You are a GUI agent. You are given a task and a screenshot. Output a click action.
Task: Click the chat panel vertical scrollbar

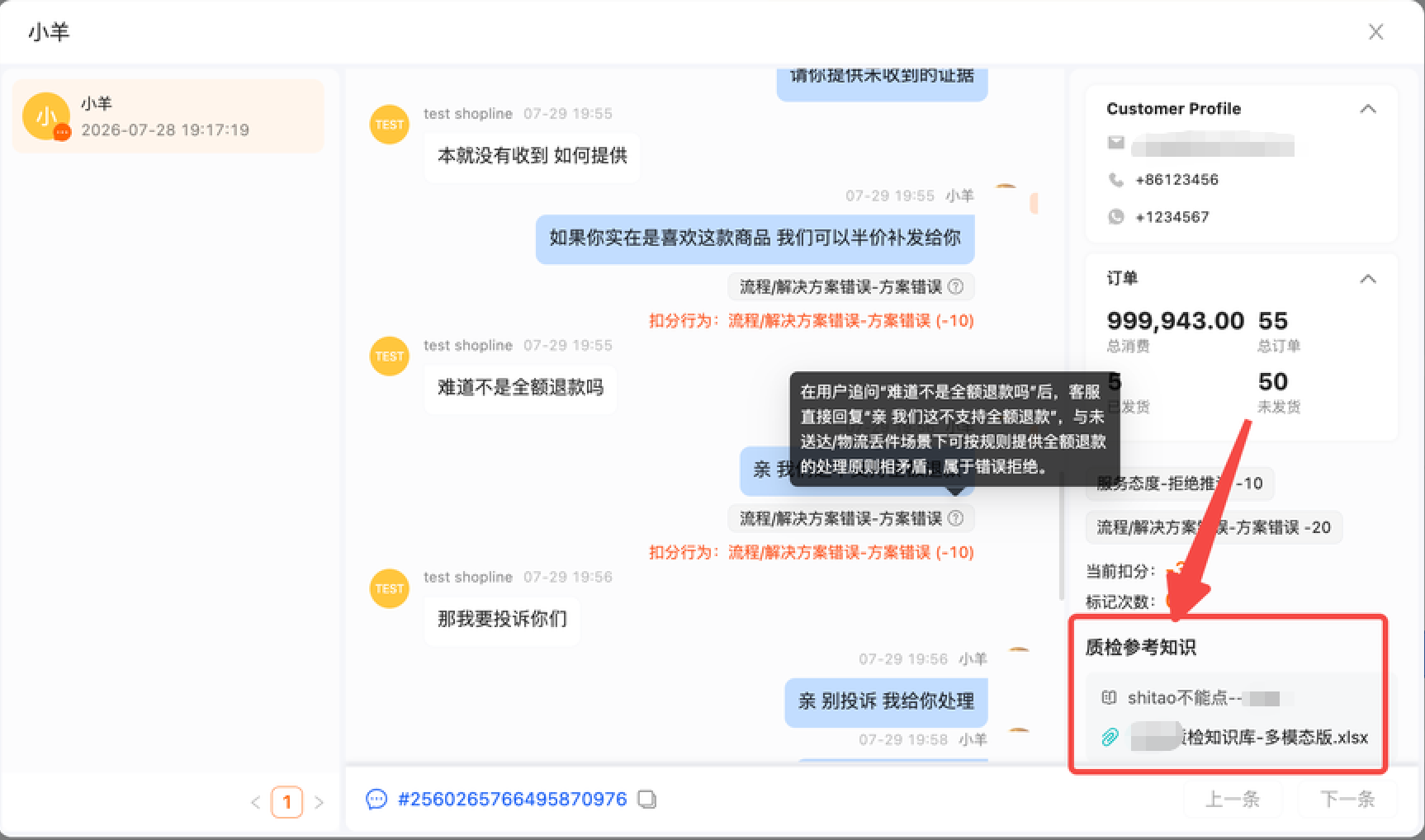(x=1062, y=536)
